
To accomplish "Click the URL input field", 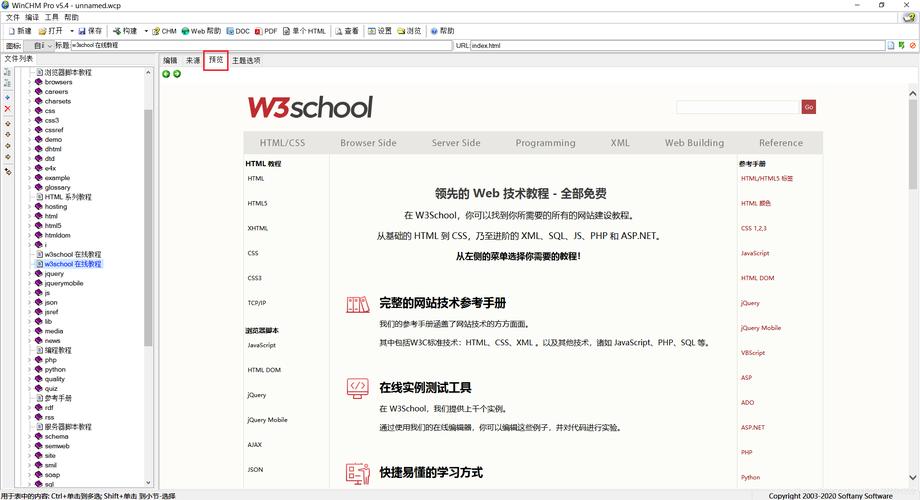I will pyautogui.click(x=678, y=45).
